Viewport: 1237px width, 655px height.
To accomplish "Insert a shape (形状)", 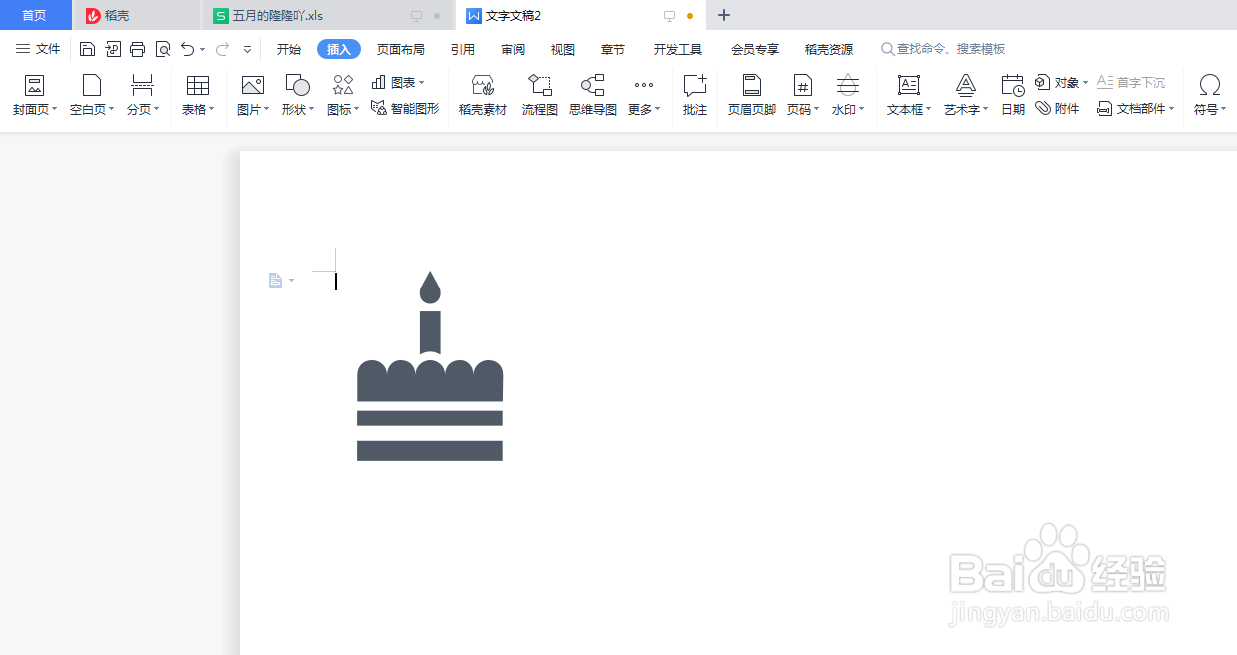I will [x=297, y=96].
